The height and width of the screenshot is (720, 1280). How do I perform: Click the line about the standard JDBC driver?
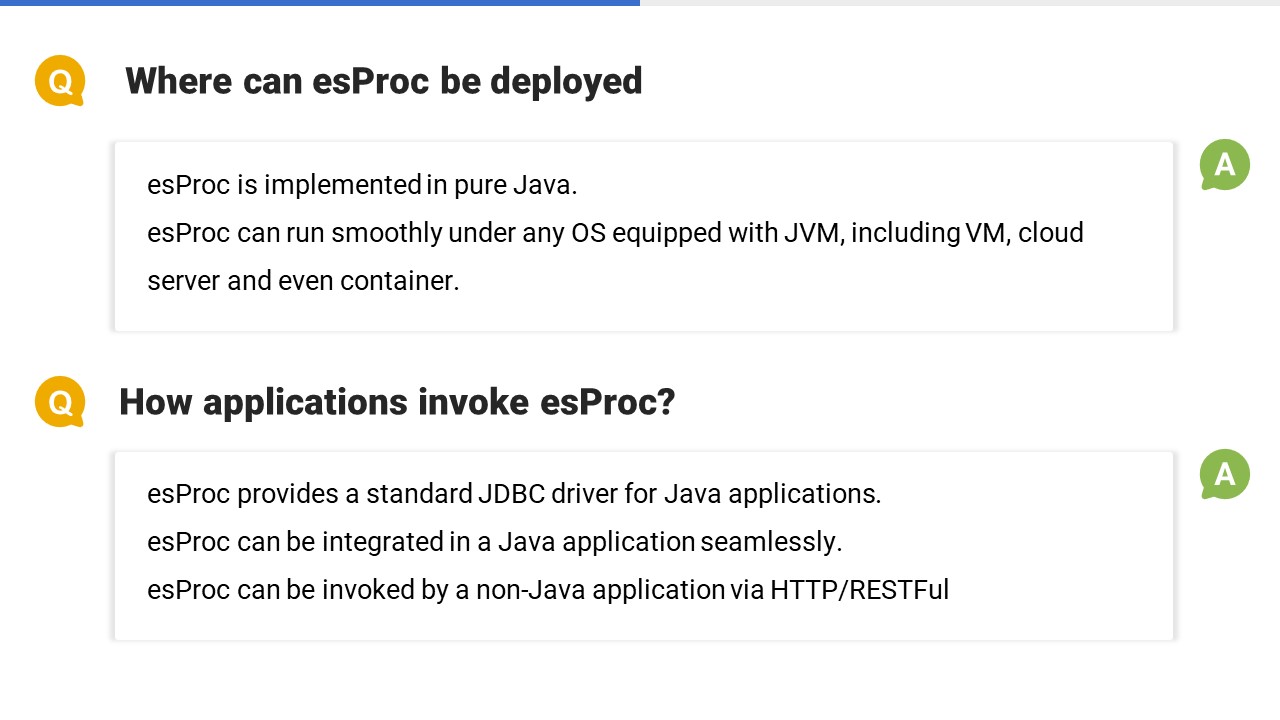click(x=514, y=494)
